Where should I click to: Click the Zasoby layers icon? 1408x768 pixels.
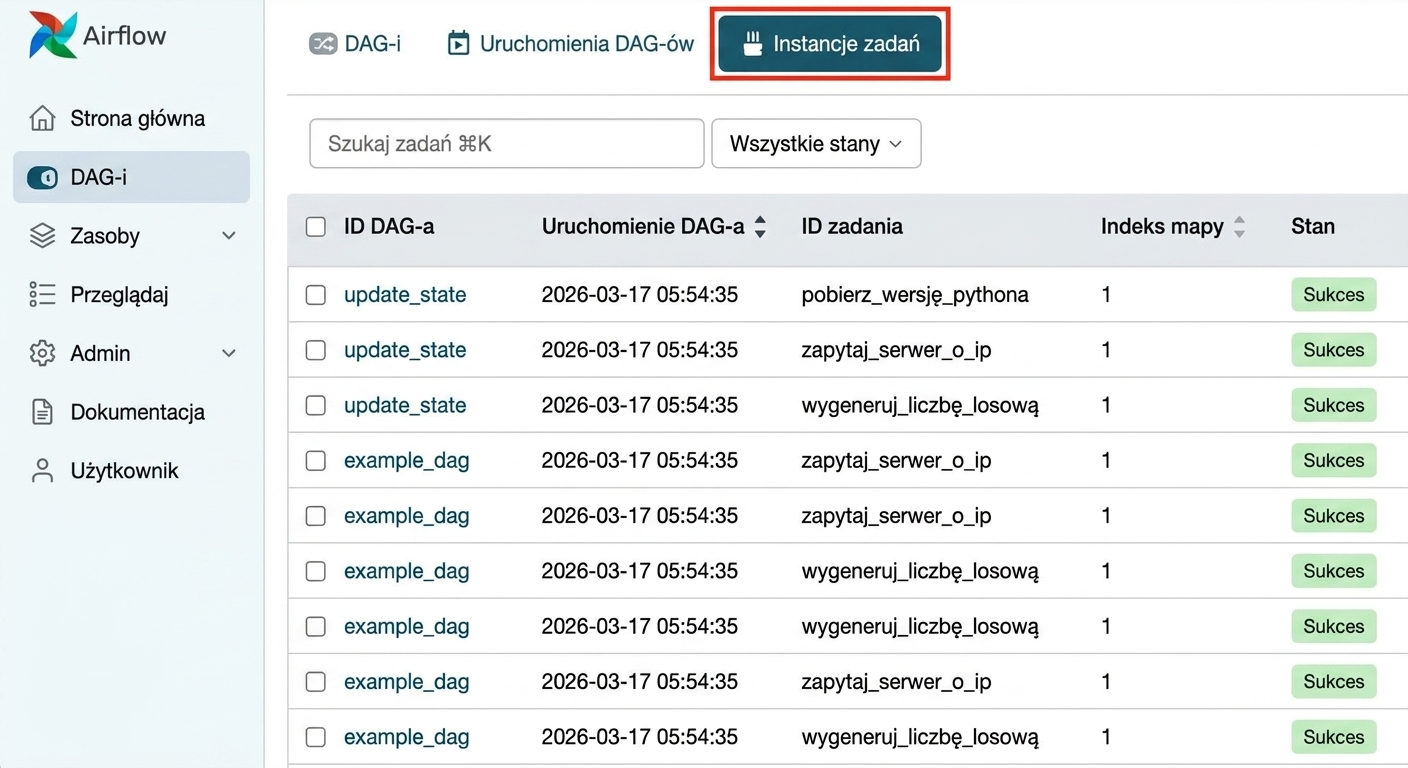pos(42,236)
